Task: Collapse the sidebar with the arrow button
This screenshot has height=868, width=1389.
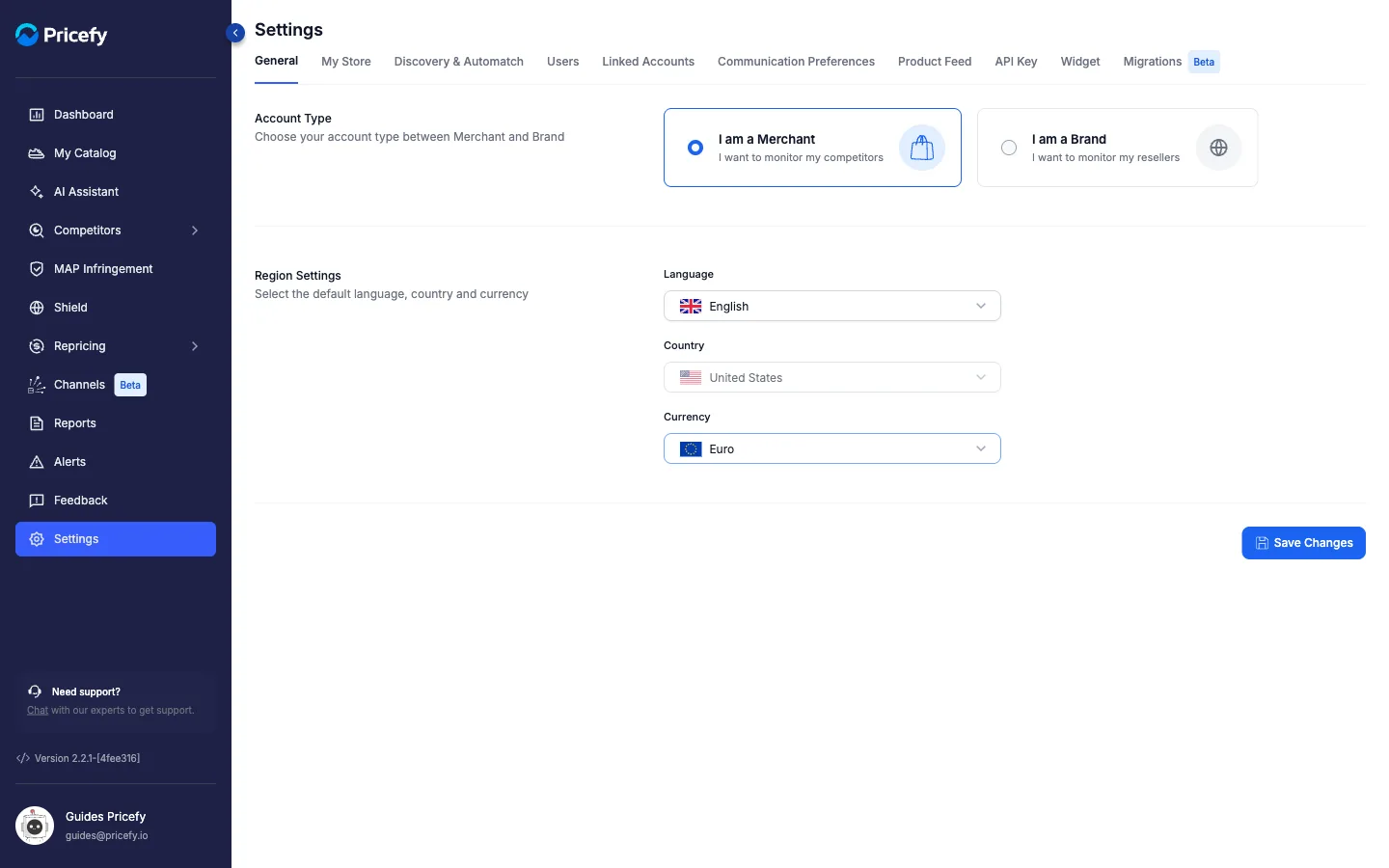Action: click(235, 33)
